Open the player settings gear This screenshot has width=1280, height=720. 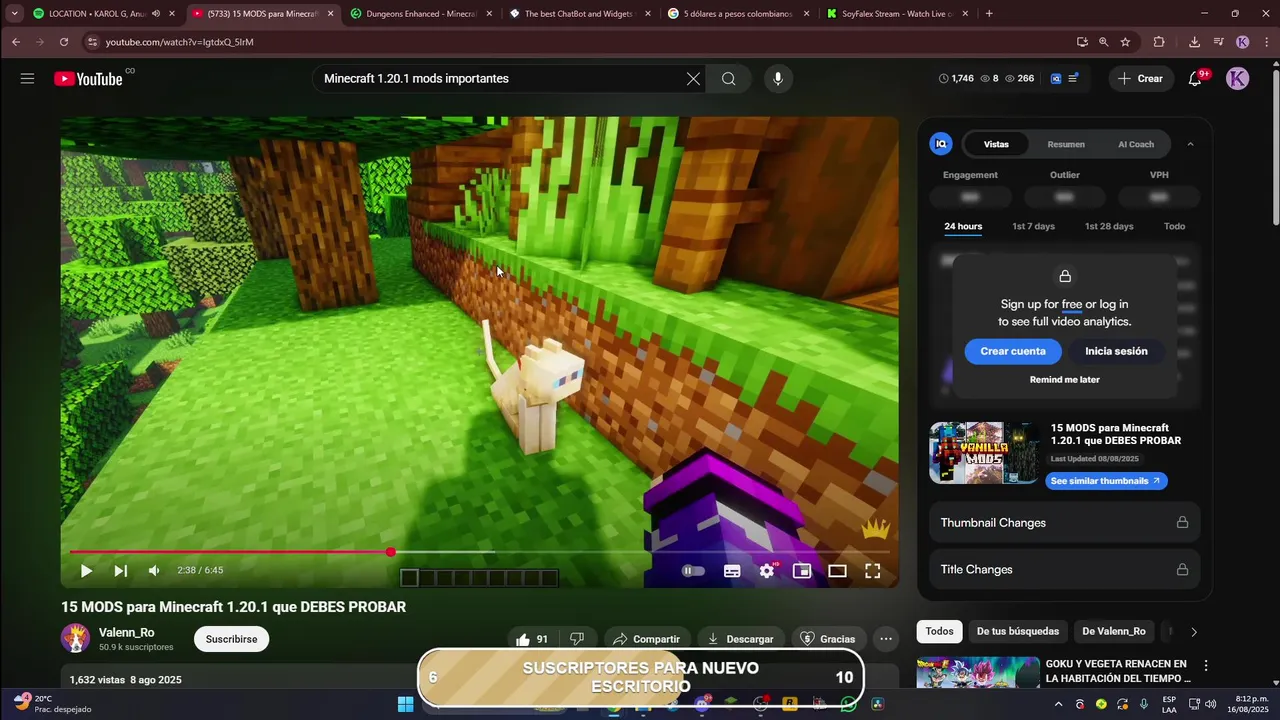[767, 571]
